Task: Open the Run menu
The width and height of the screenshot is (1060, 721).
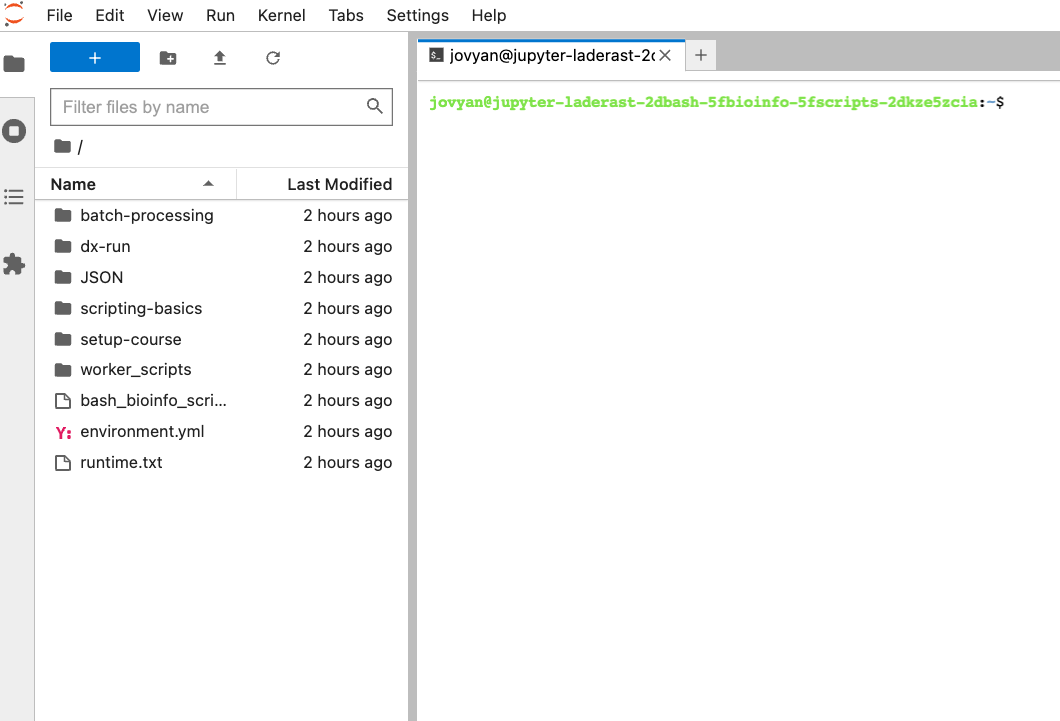Action: 220,16
